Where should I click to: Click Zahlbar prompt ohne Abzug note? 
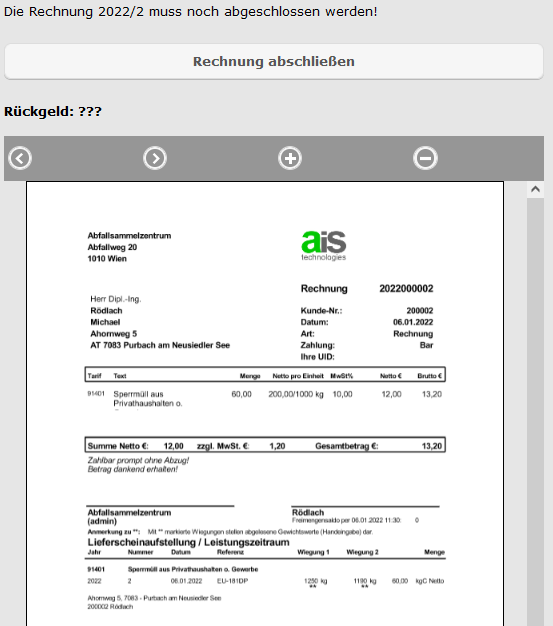coord(138,460)
